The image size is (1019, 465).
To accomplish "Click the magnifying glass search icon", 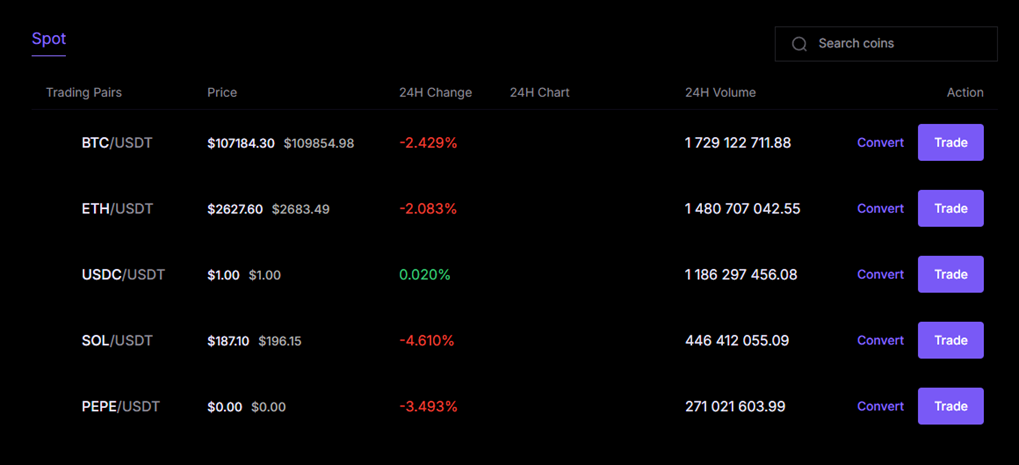I will point(799,44).
